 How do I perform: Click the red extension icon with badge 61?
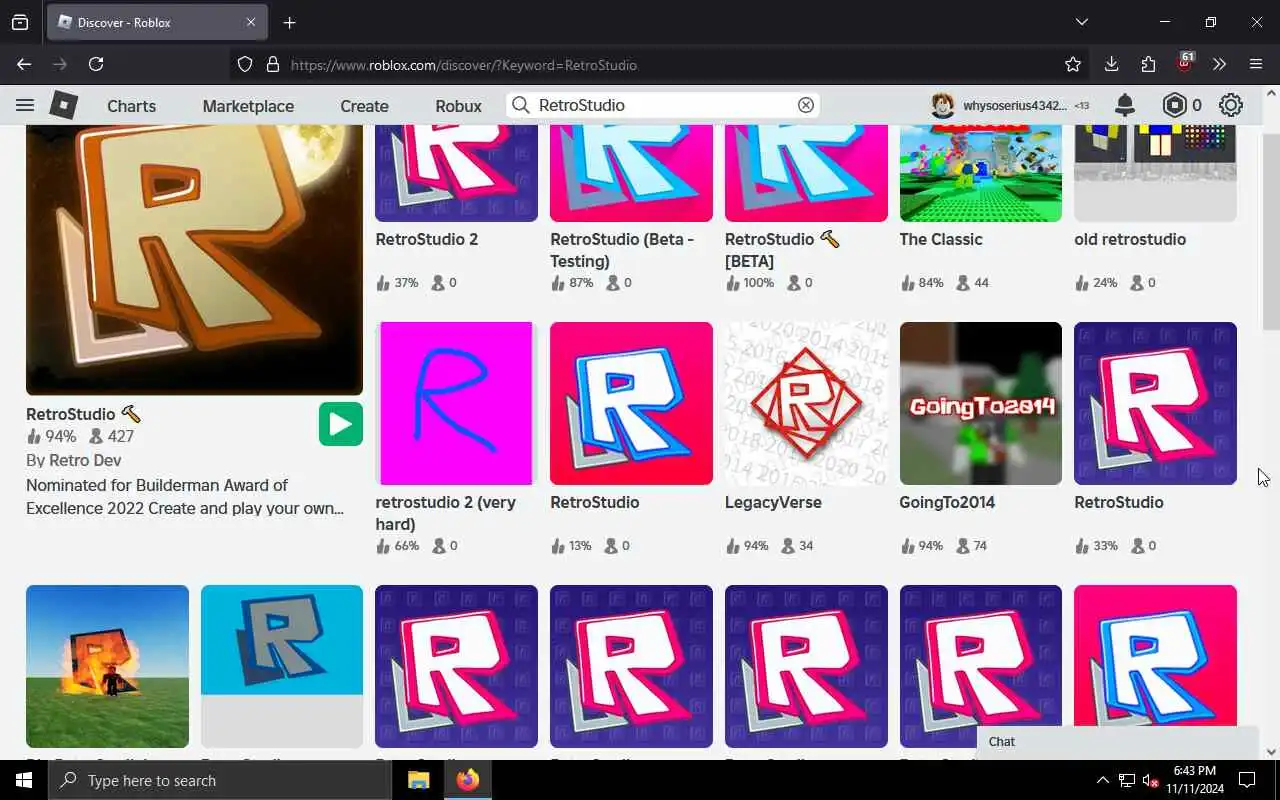tap(1185, 63)
